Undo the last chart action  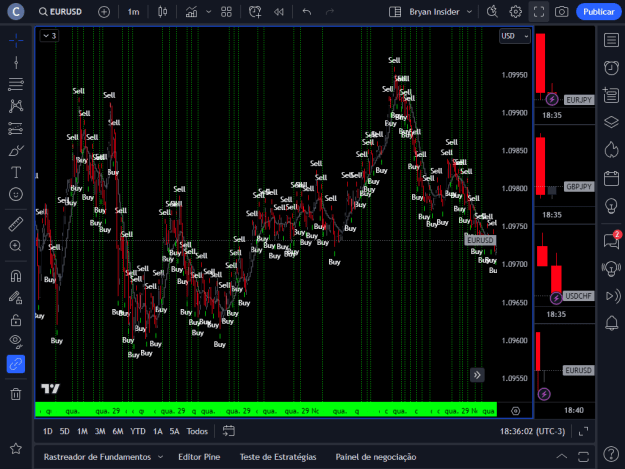(307, 12)
